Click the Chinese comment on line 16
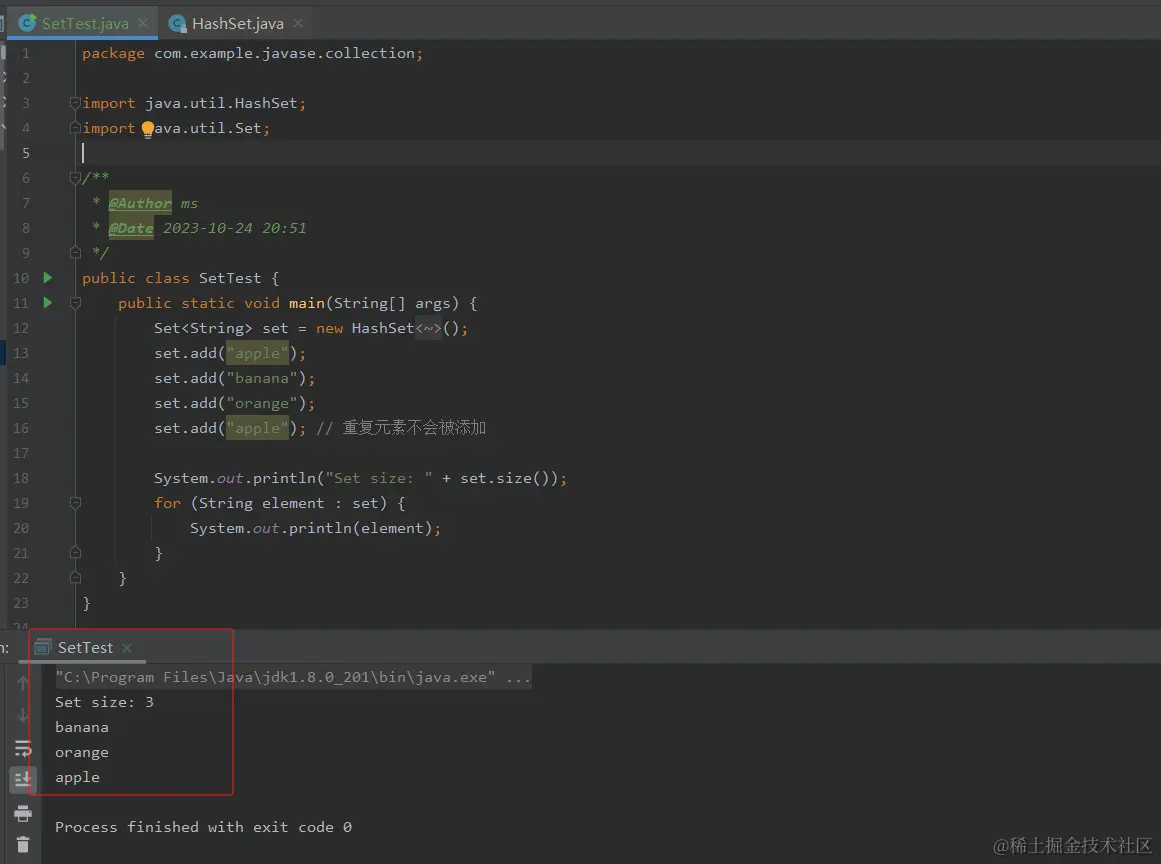 [401, 428]
